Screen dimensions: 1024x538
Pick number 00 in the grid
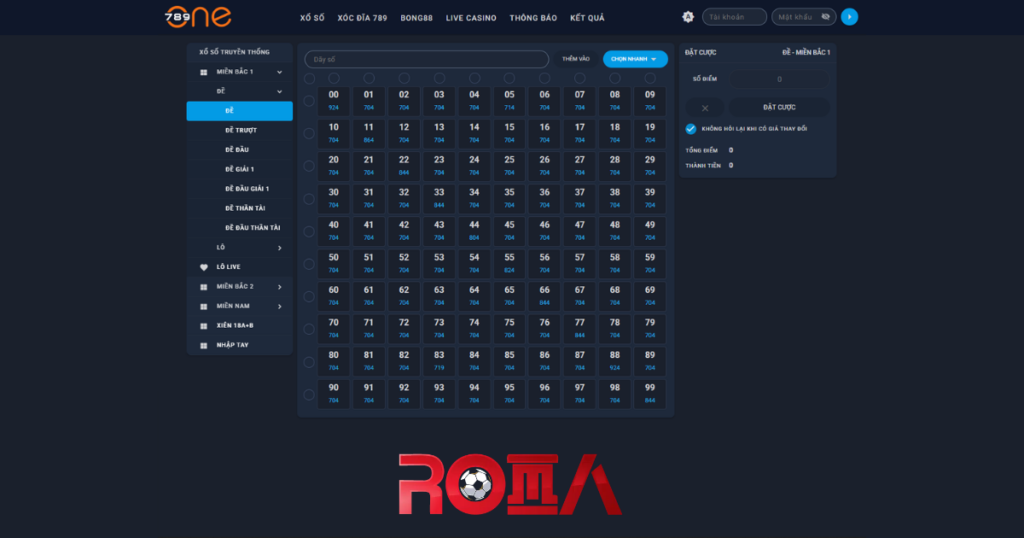tap(334, 101)
